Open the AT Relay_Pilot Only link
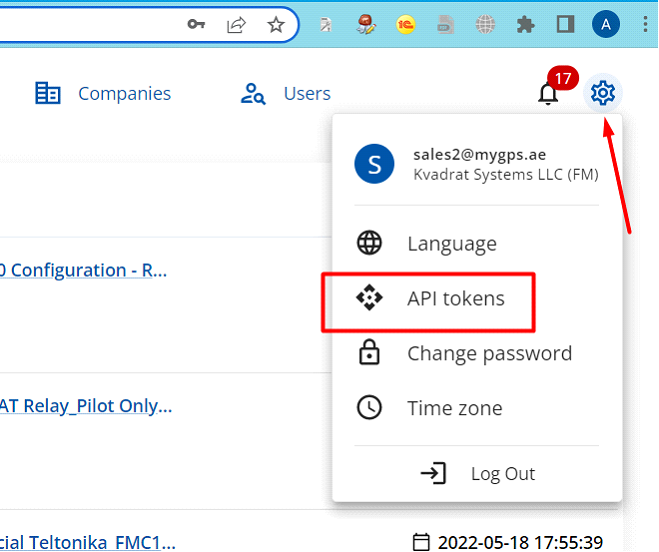659x552 pixels. 86,406
